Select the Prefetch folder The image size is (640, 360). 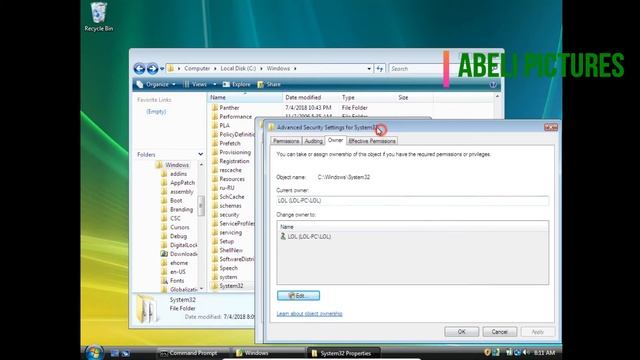click(226, 143)
